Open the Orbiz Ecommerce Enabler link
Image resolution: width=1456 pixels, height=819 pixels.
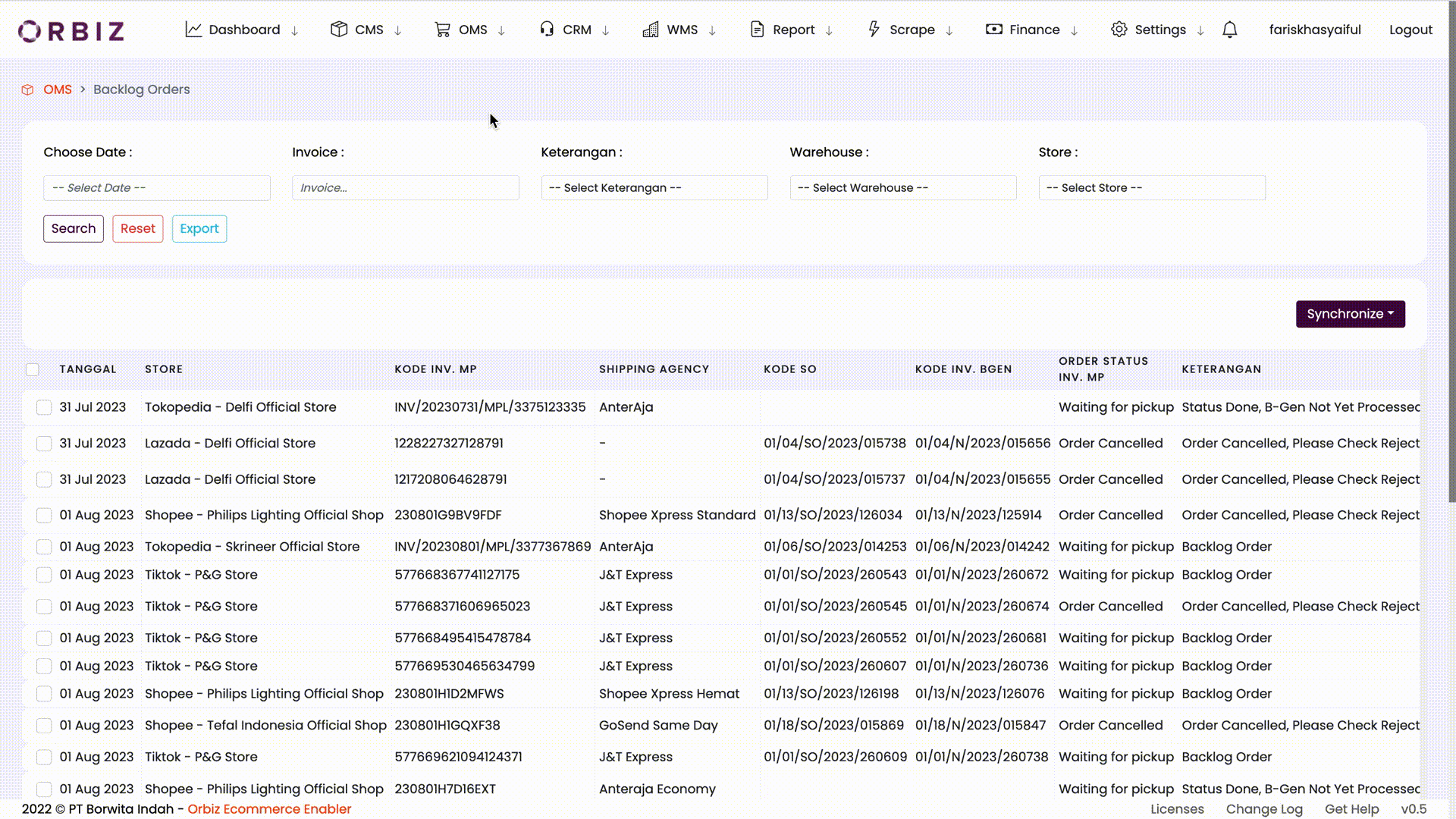pos(269,809)
